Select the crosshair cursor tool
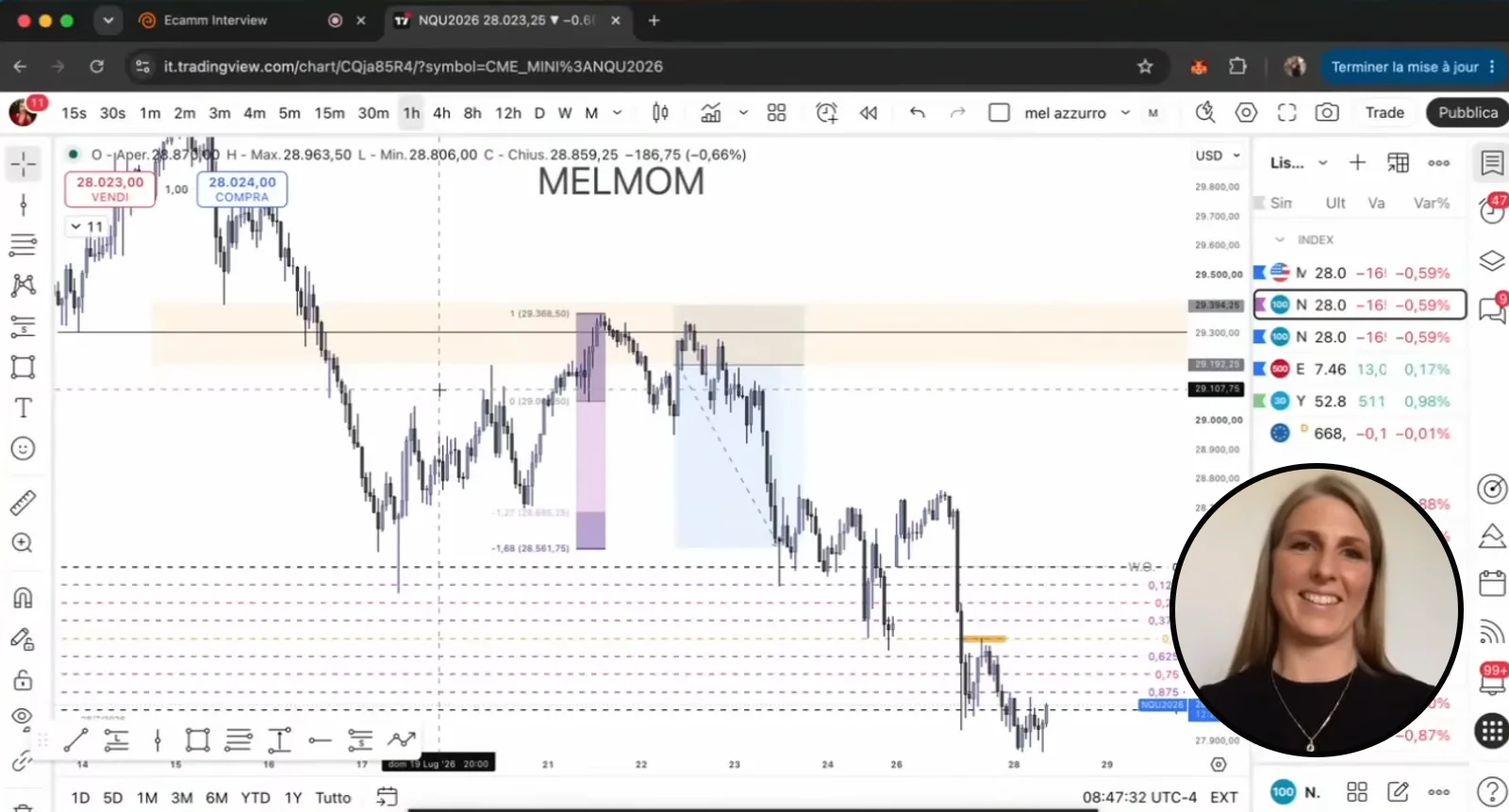Viewport: 1509px width, 812px height. (x=24, y=164)
